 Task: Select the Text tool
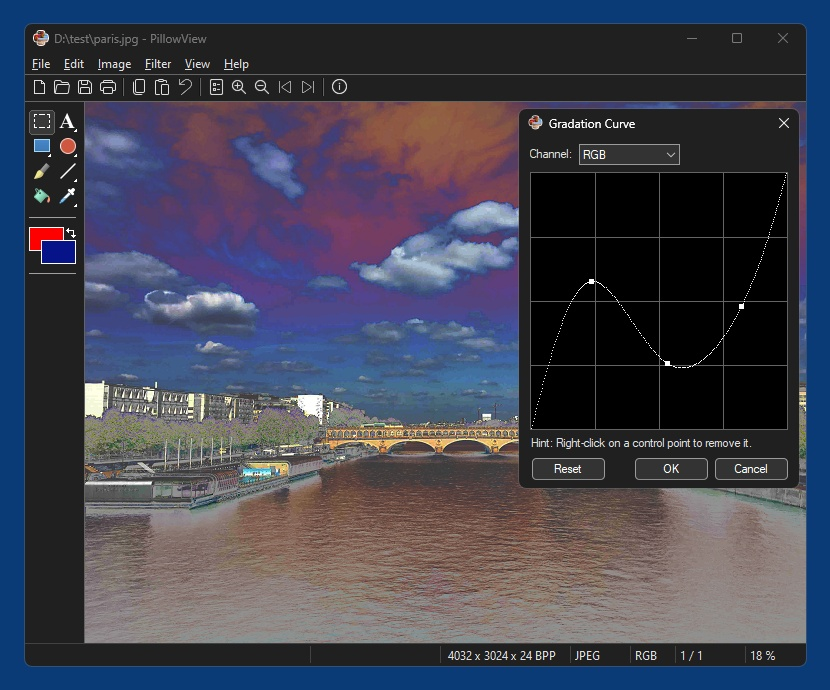click(x=67, y=121)
